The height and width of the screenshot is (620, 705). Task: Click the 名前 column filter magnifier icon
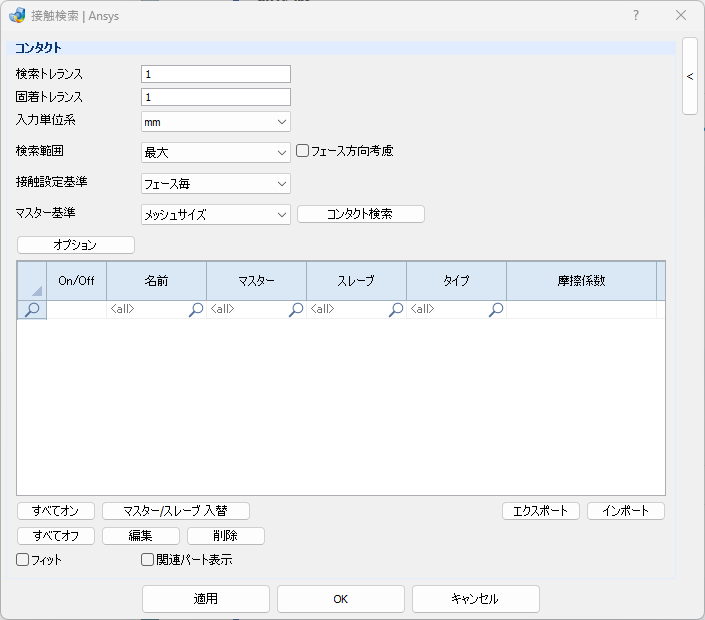tap(196, 309)
